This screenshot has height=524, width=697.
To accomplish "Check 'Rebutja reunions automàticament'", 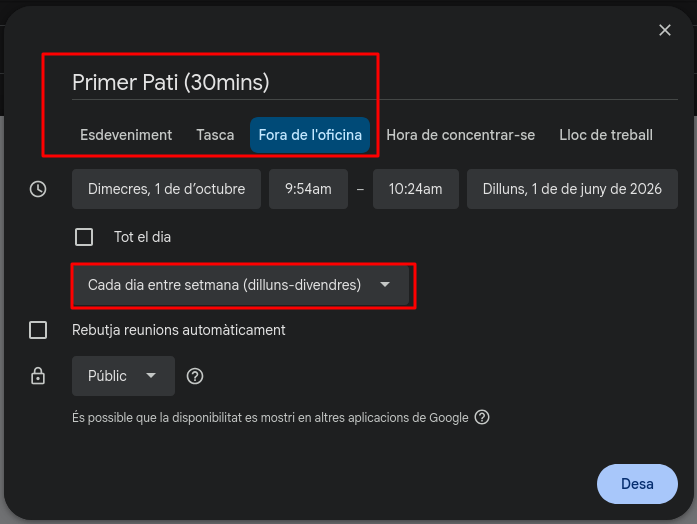I will point(38,330).
